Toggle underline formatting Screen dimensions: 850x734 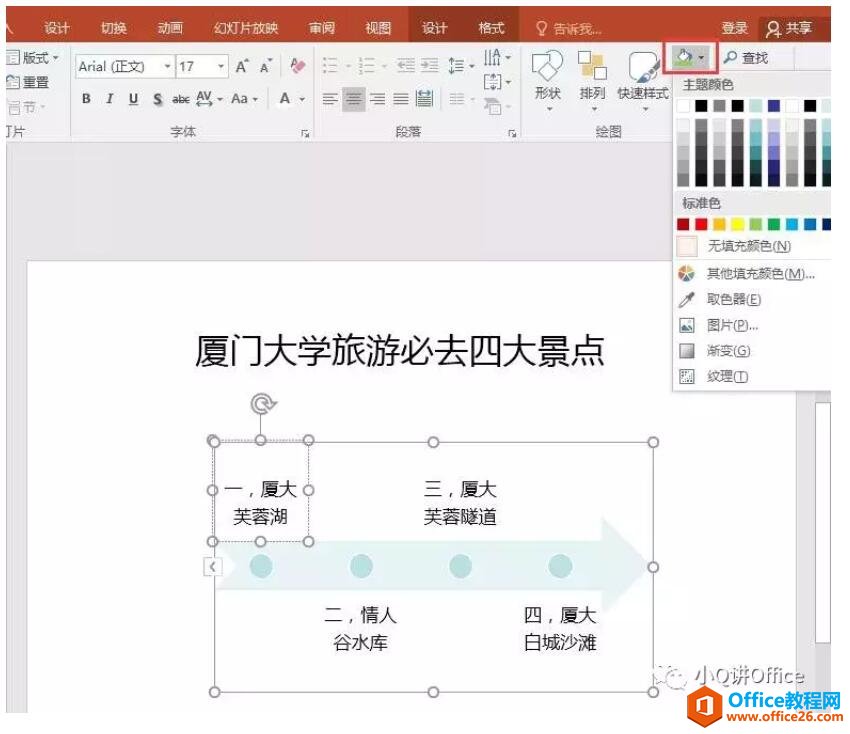[132, 99]
